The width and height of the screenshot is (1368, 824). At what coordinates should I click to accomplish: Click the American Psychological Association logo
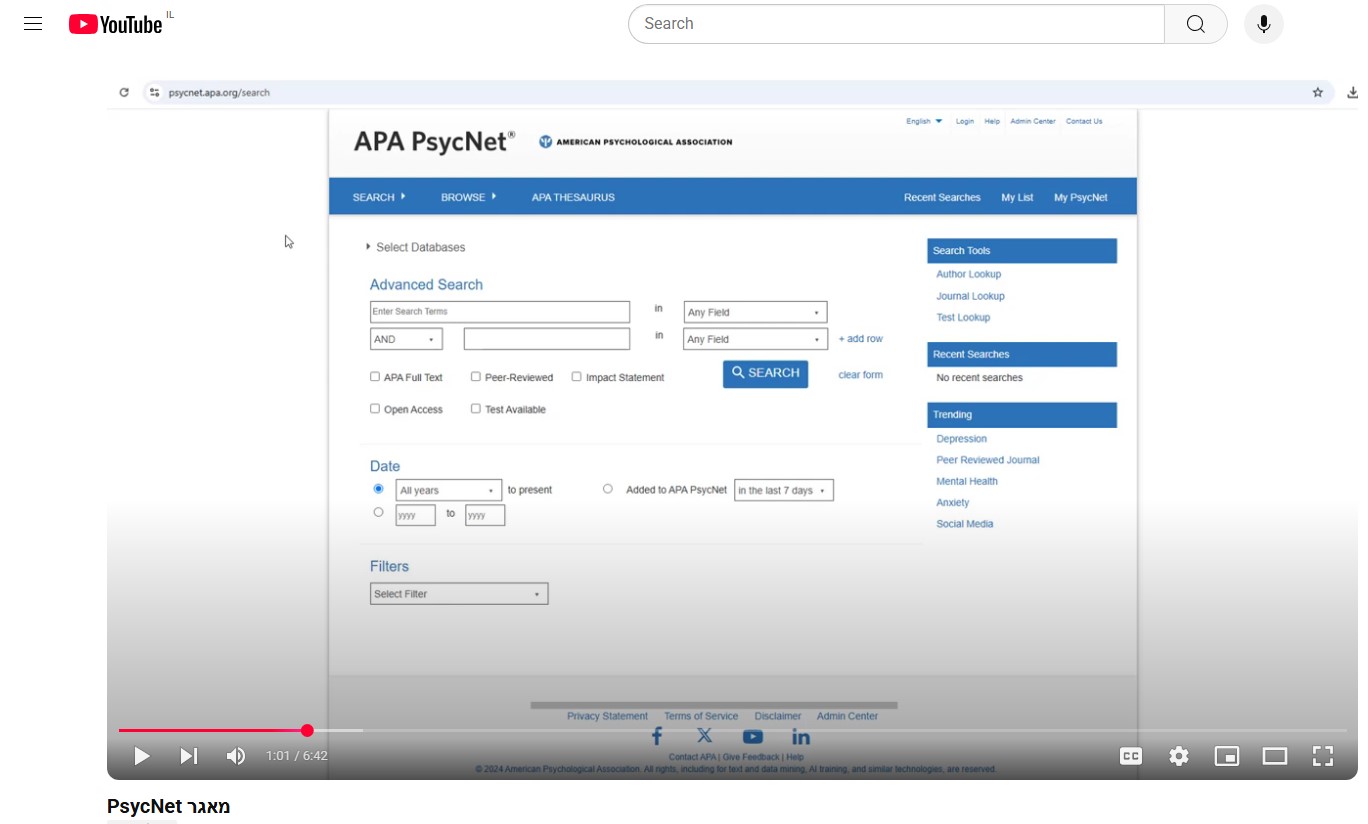[635, 142]
